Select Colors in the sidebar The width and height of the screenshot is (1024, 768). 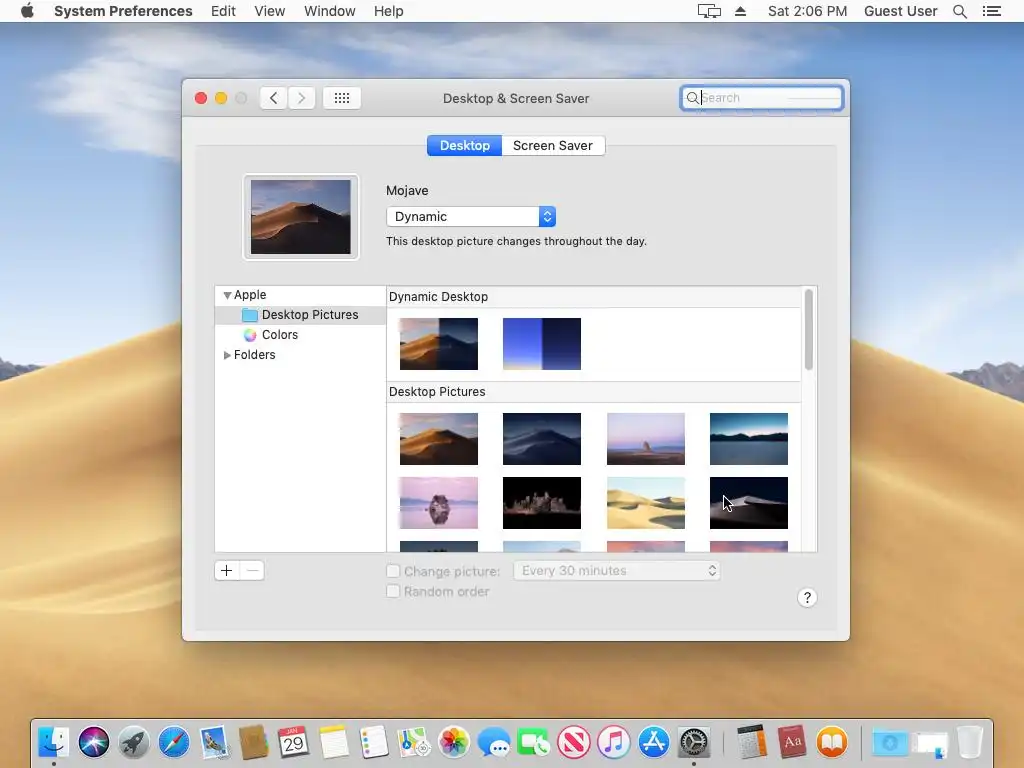click(x=280, y=334)
